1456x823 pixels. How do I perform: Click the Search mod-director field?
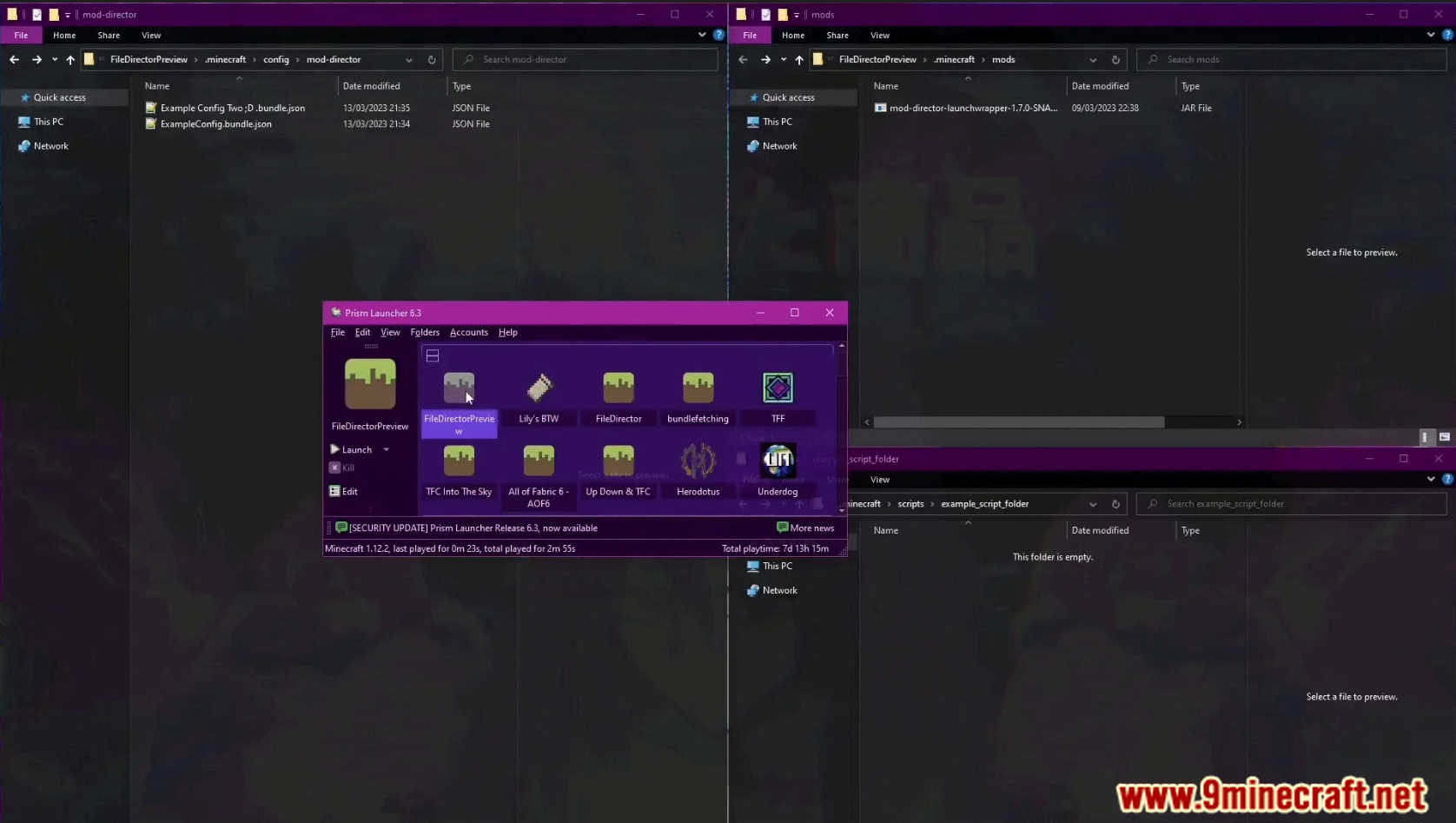586,59
